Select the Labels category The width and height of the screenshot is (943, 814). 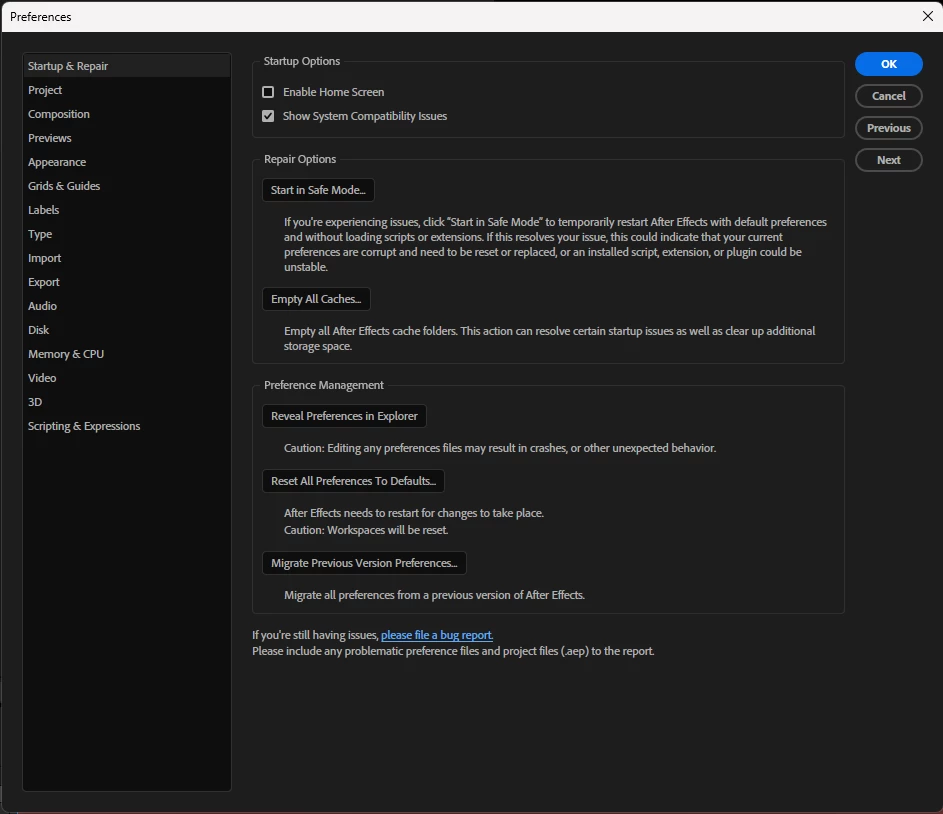(x=126, y=210)
